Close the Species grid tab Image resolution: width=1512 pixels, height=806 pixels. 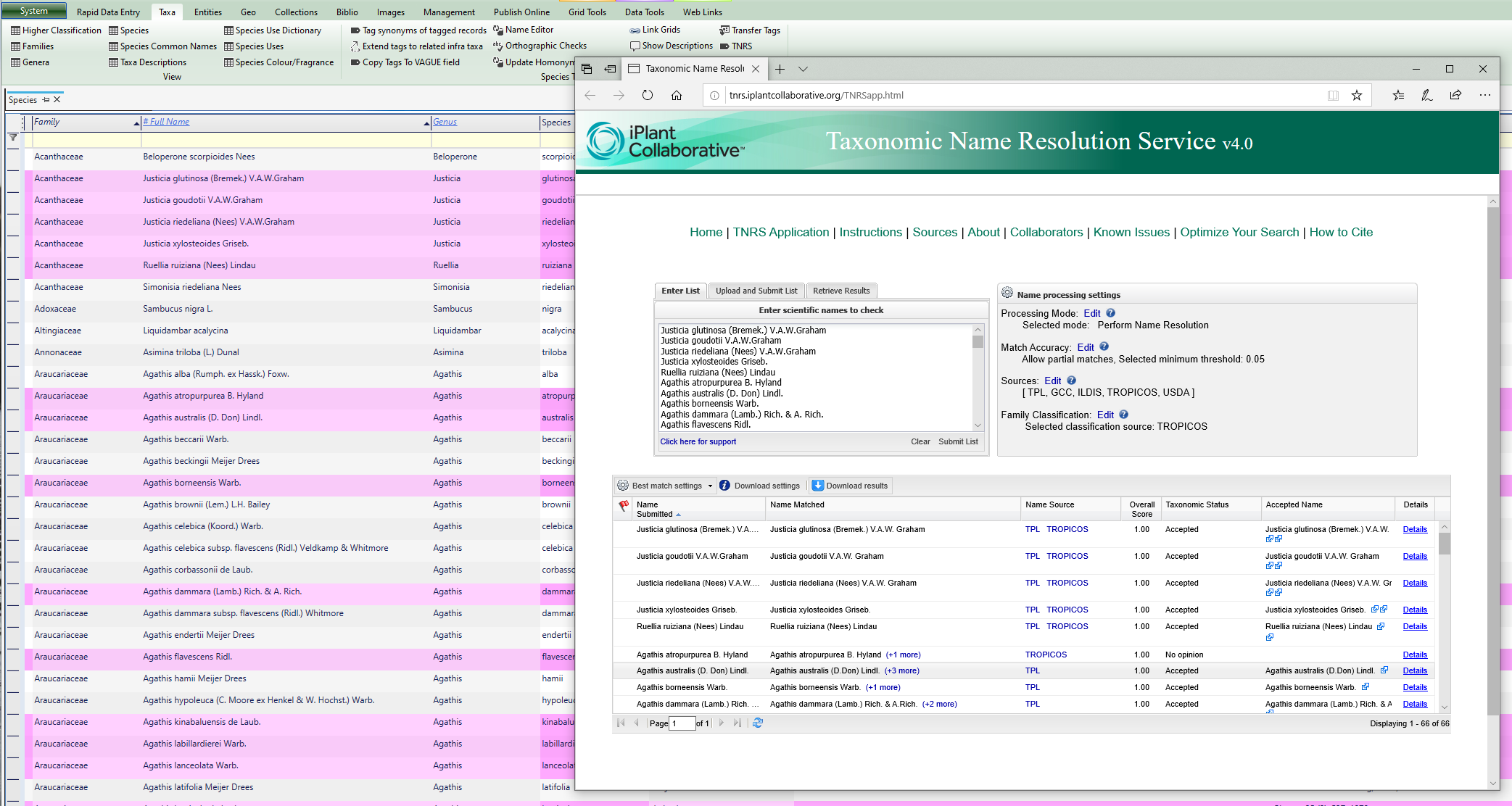(x=57, y=100)
